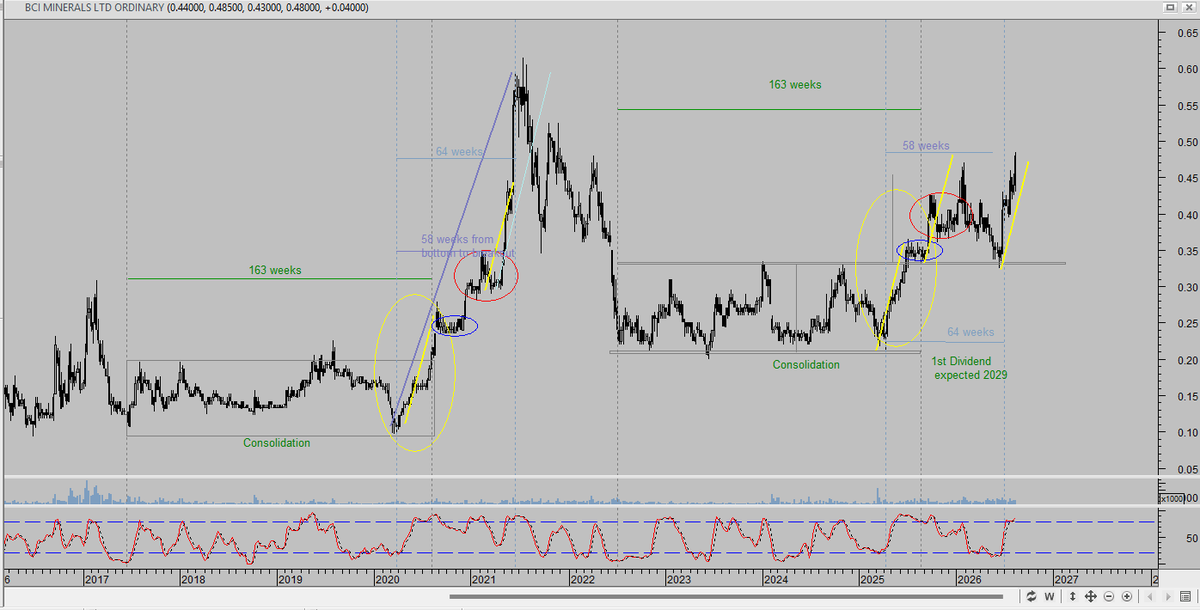Select the pan four-way arrow tool
The image size is (1200, 610).
pos(1091,596)
